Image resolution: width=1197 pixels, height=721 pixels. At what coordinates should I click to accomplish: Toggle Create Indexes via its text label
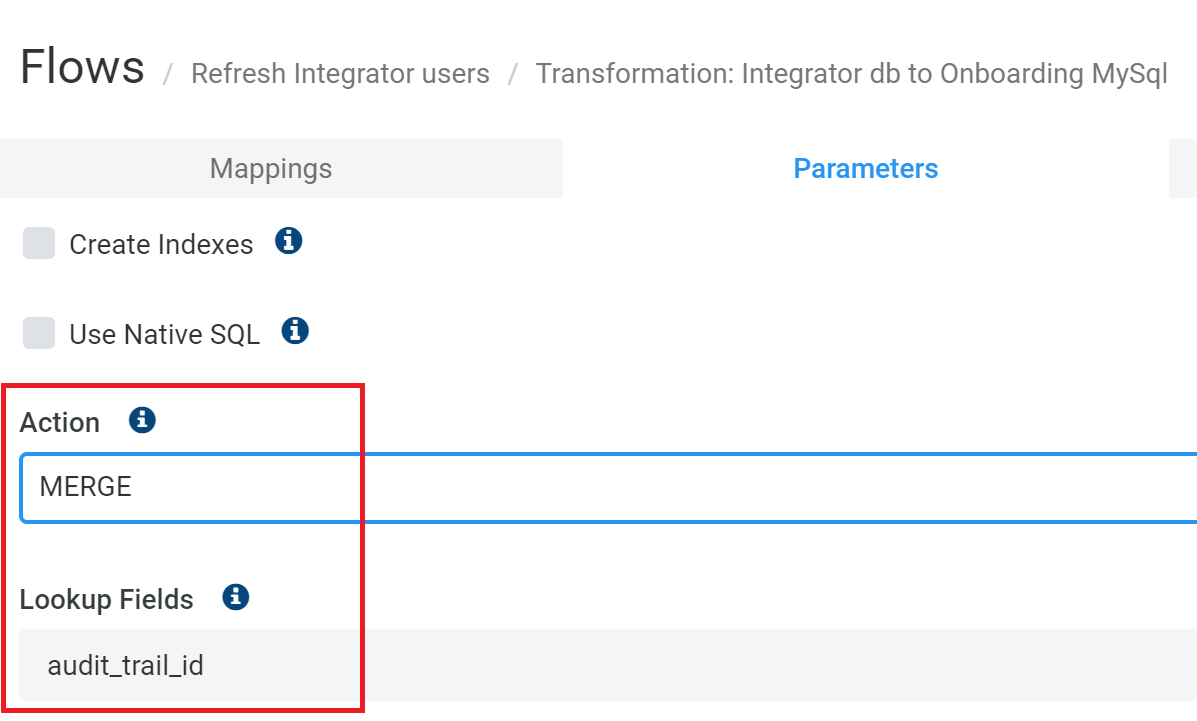[x=161, y=244]
